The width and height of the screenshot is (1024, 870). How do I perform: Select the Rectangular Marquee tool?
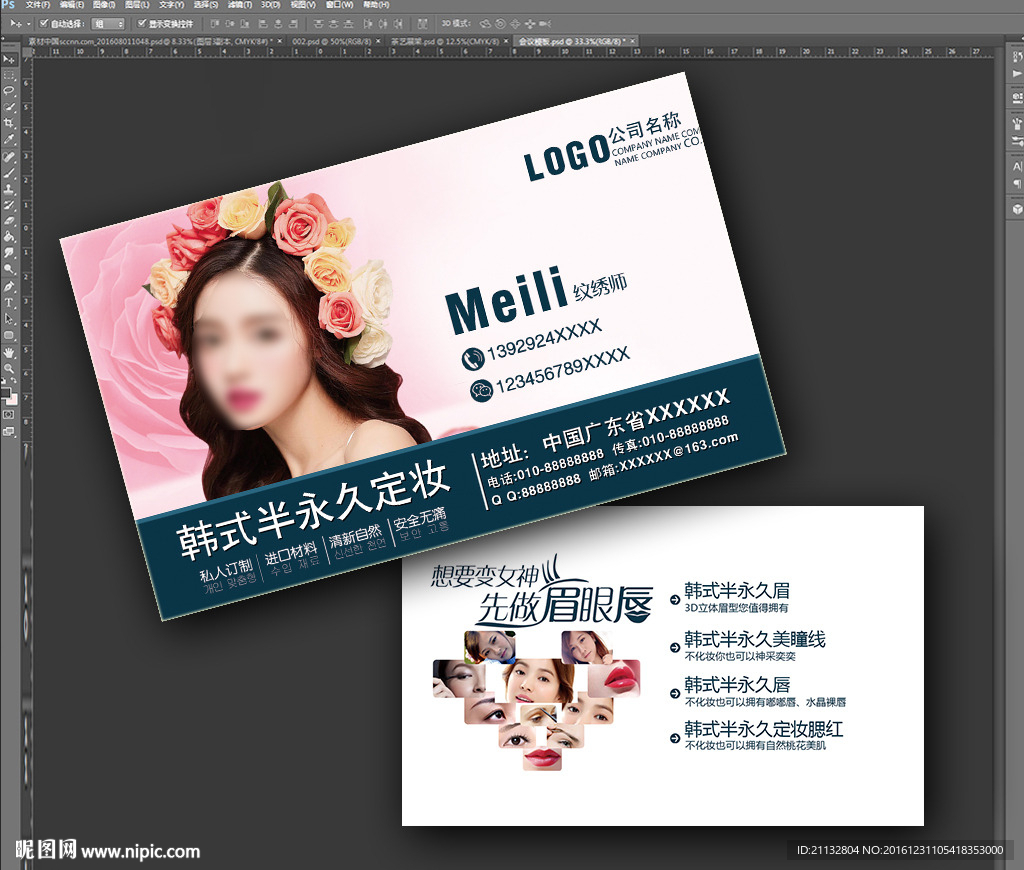pos(8,76)
